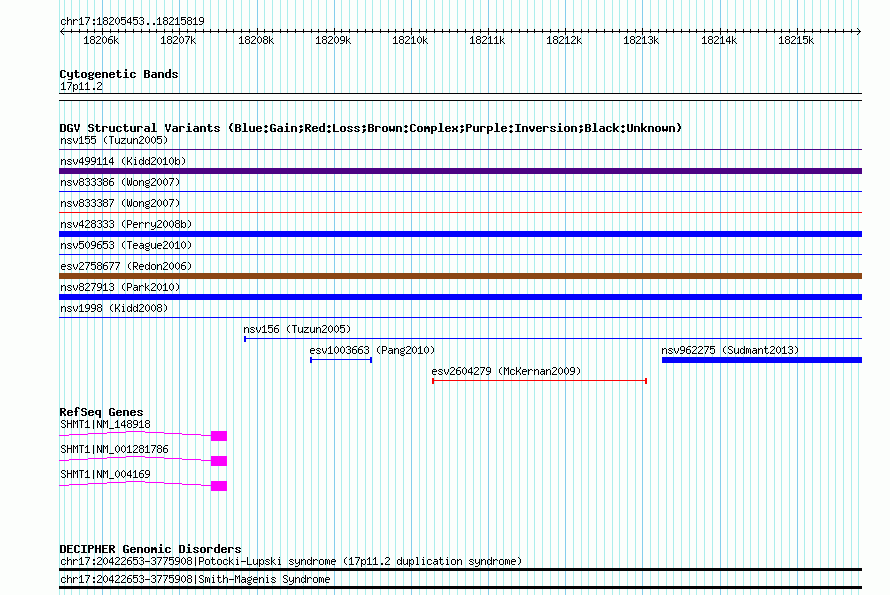
Task: Open transcript SHMT1|NM_148918
Action: point(105,425)
